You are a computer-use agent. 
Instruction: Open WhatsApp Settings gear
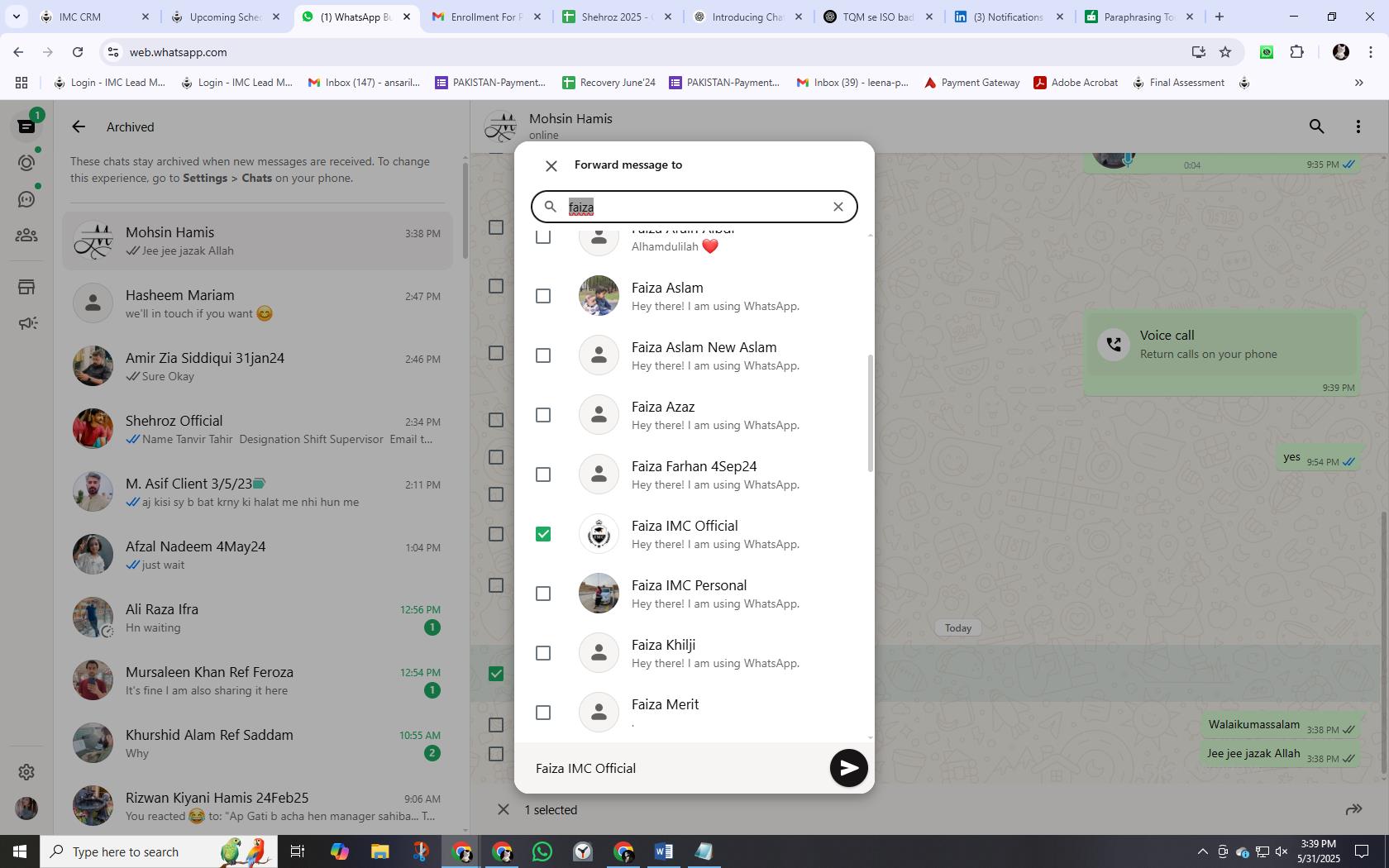point(26,771)
